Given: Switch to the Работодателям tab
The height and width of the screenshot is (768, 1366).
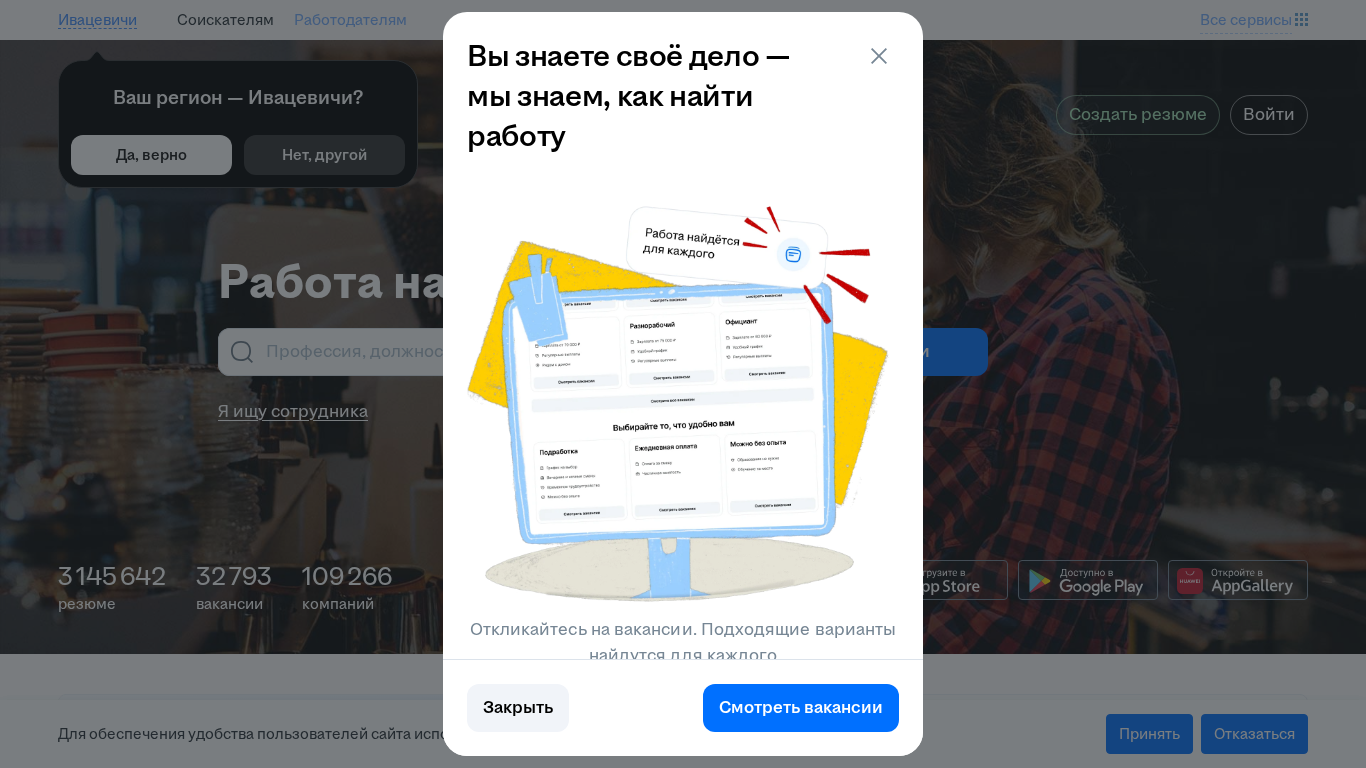Looking at the screenshot, I should point(350,20).
